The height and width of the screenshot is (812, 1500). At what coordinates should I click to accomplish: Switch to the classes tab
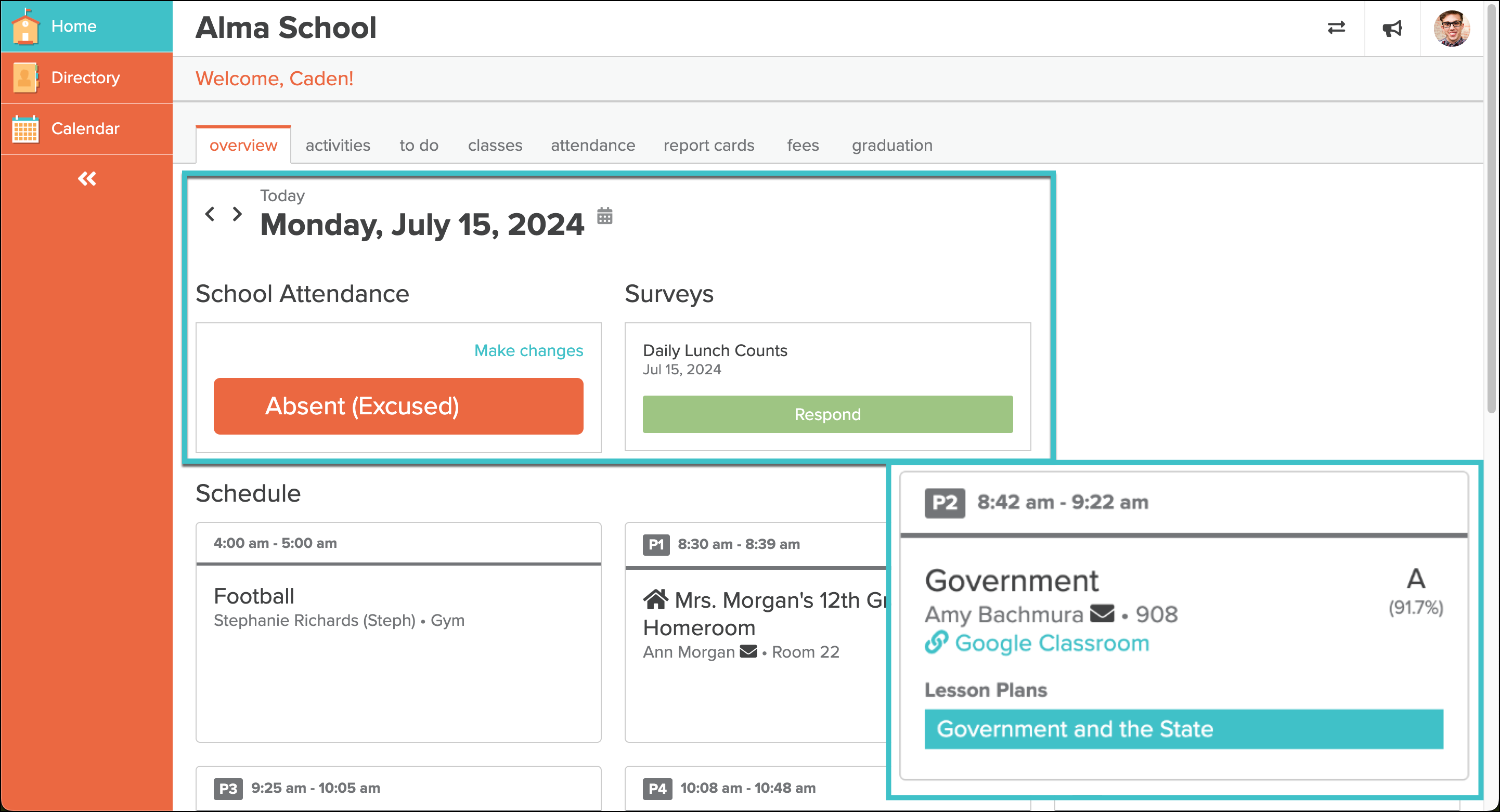(495, 145)
